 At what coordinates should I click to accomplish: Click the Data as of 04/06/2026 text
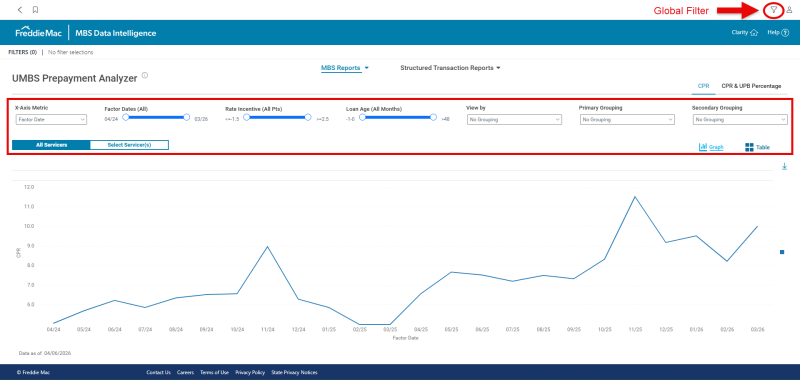point(45,353)
